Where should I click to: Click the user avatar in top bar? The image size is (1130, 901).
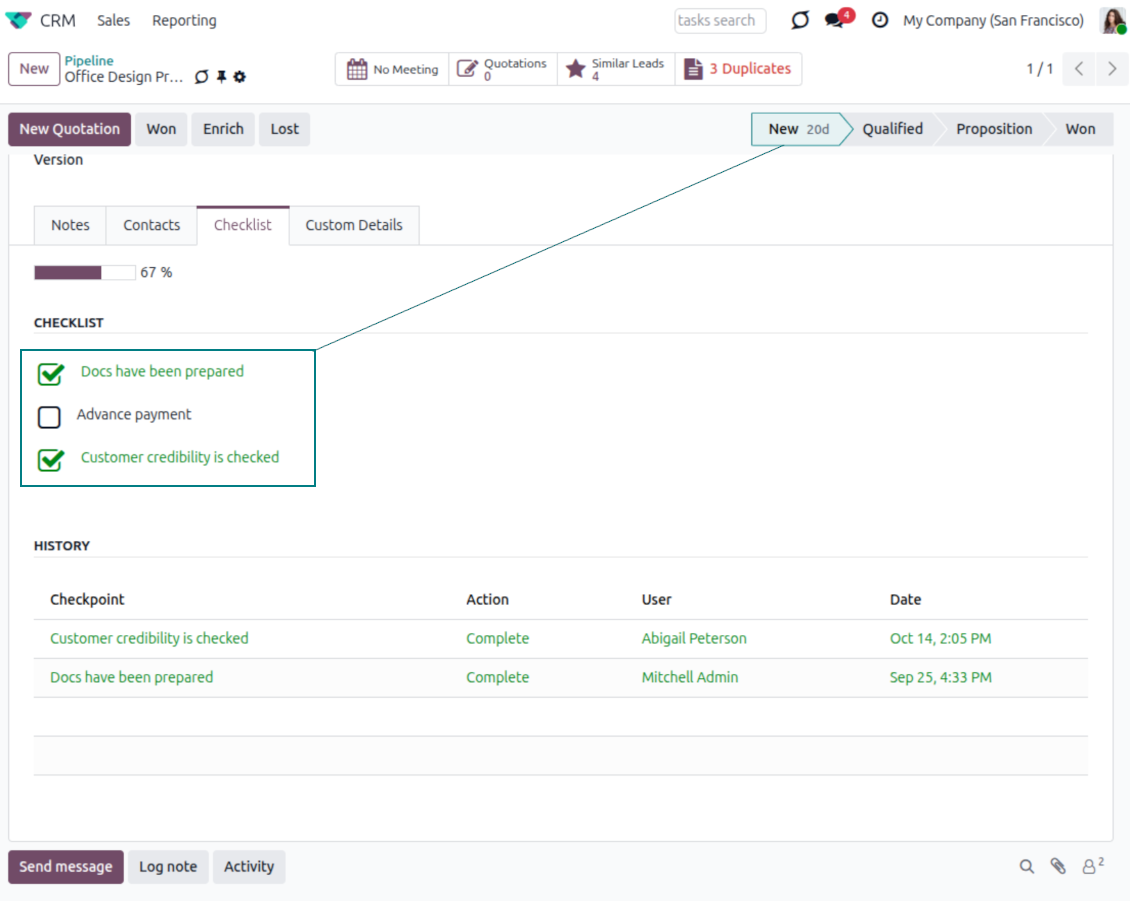click(x=1113, y=20)
